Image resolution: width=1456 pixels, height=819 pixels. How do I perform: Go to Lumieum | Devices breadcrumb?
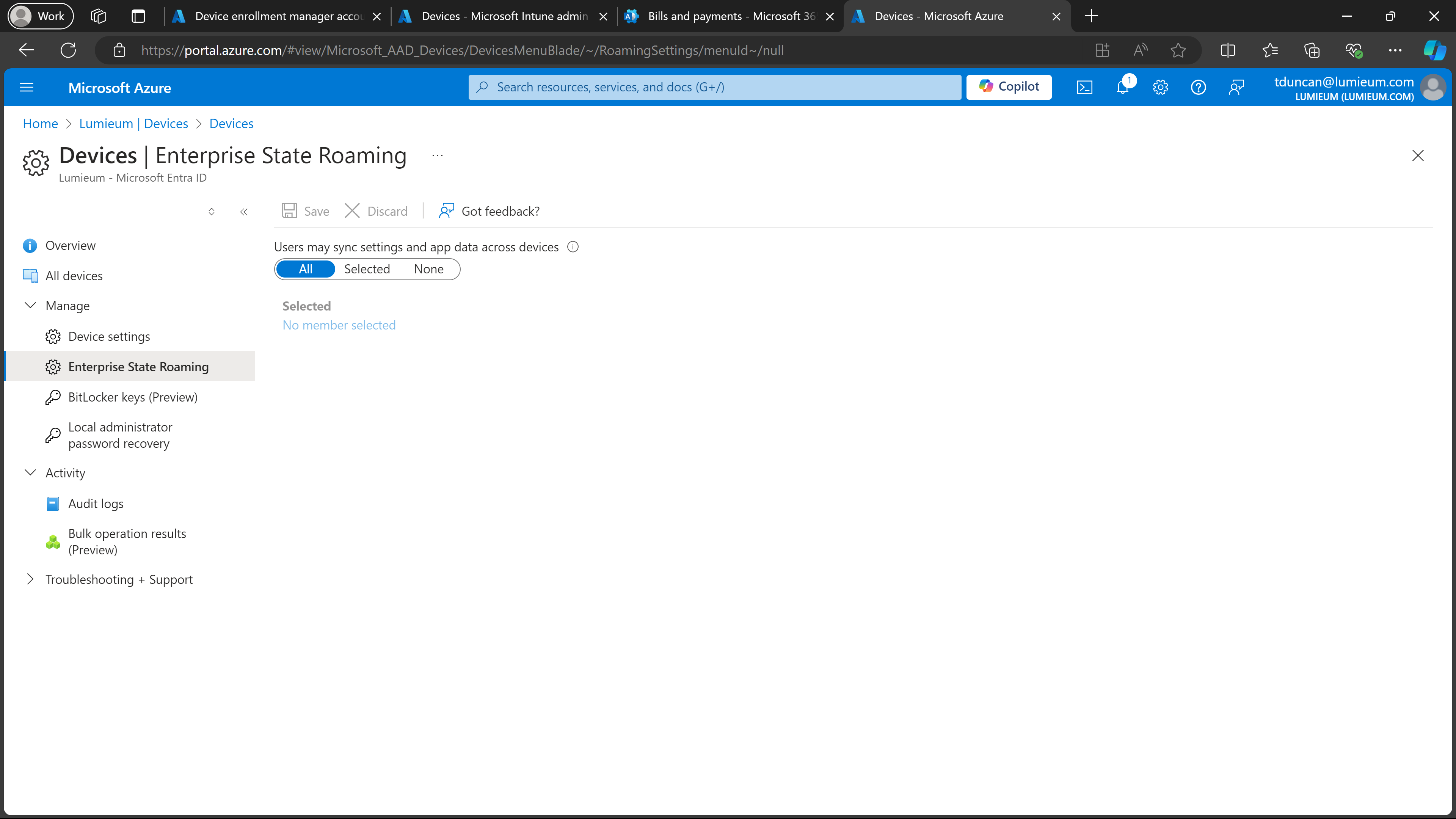click(133, 123)
